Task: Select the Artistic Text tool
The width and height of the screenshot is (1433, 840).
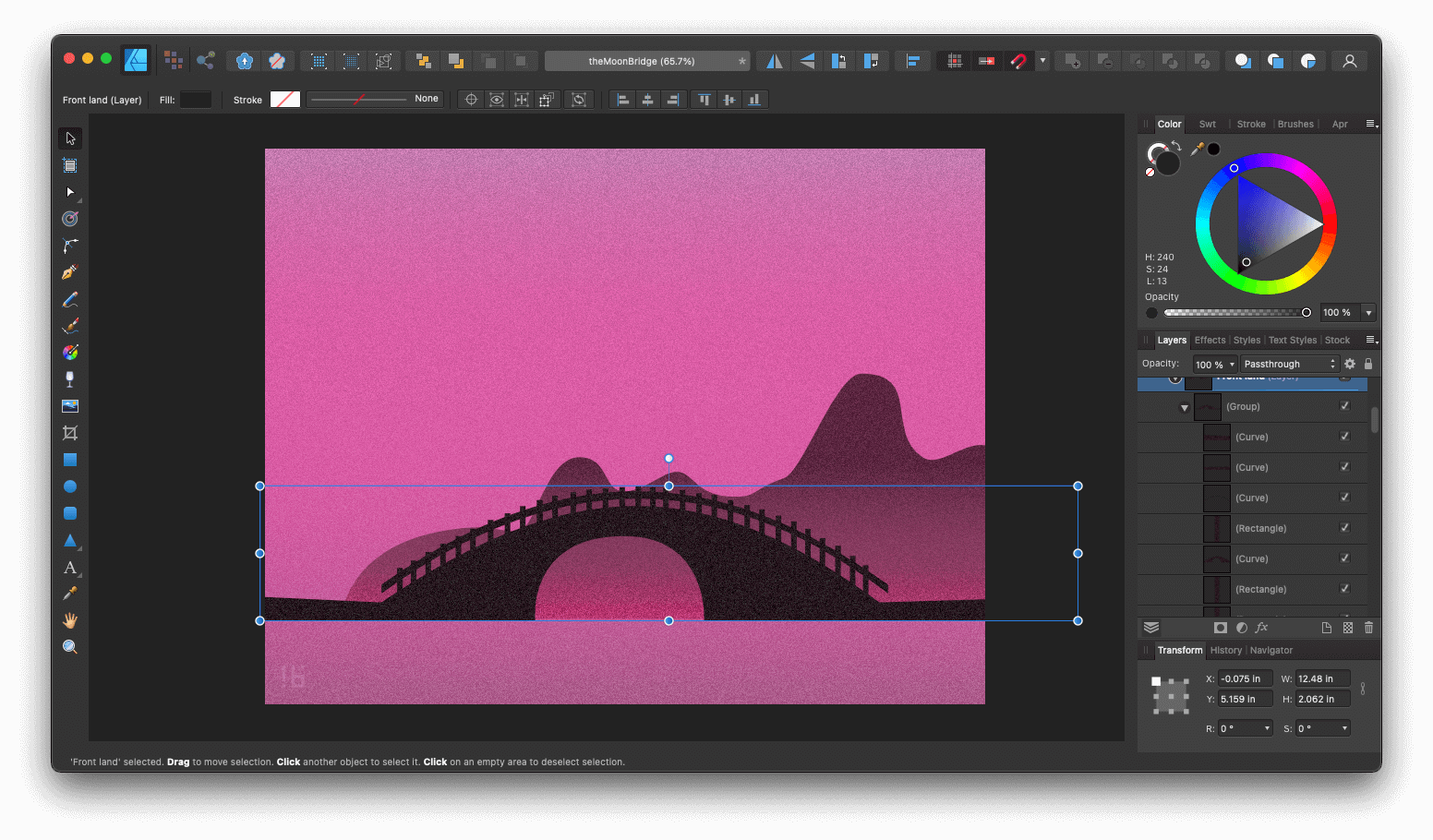Action: click(70, 569)
